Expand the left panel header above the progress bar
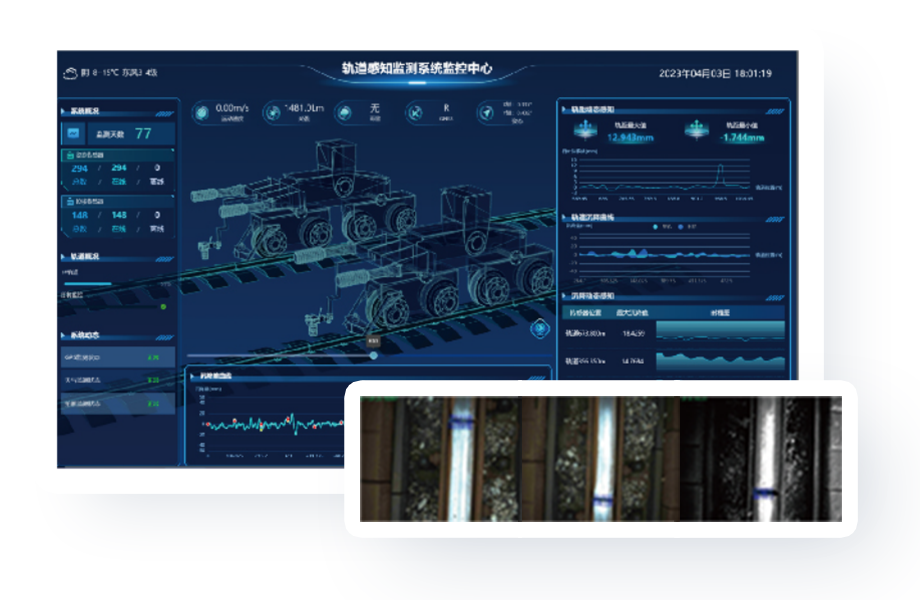This screenshot has height=600, width=920. [117, 257]
